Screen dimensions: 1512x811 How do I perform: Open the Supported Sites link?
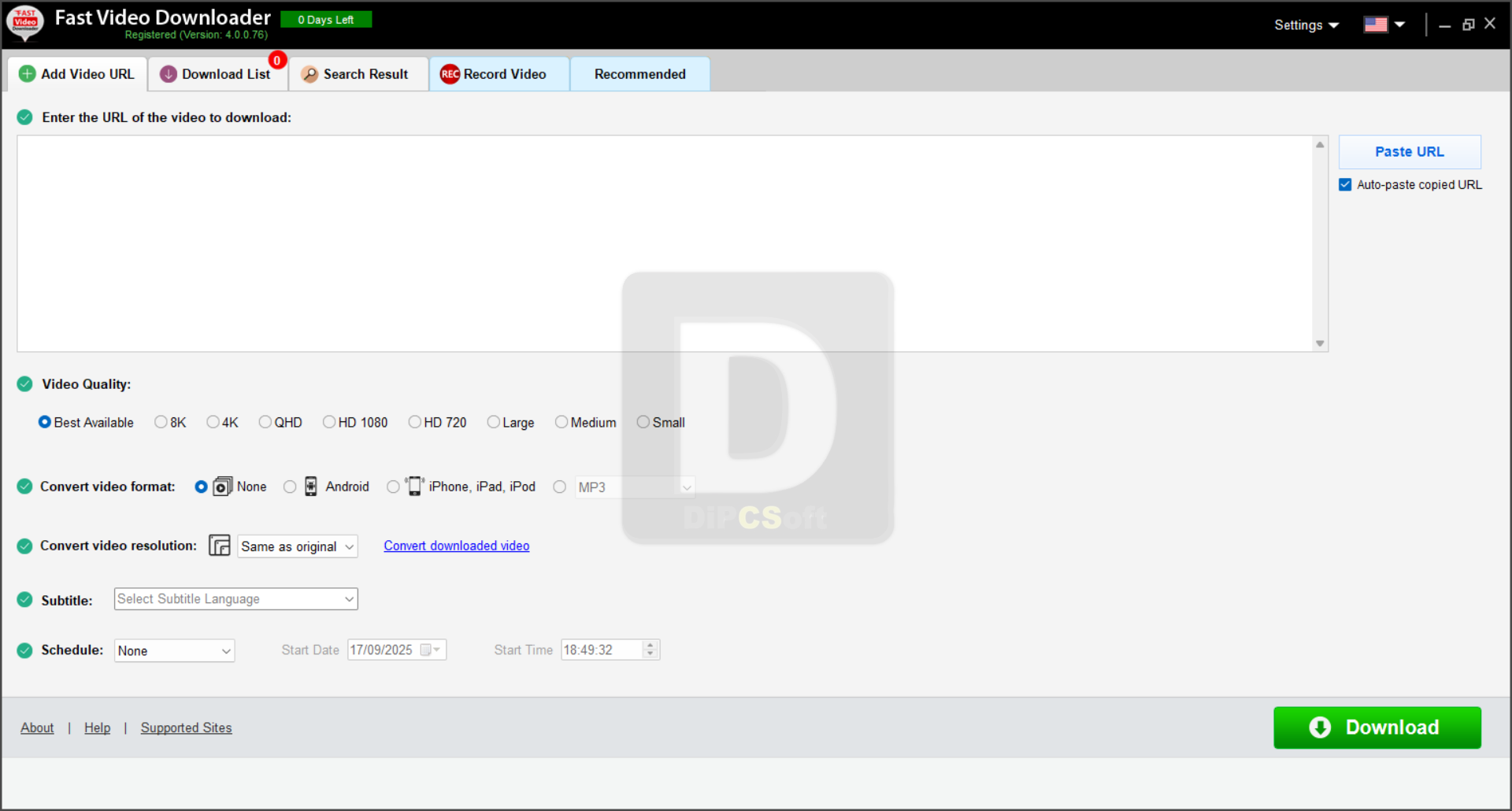pyautogui.click(x=187, y=728)
